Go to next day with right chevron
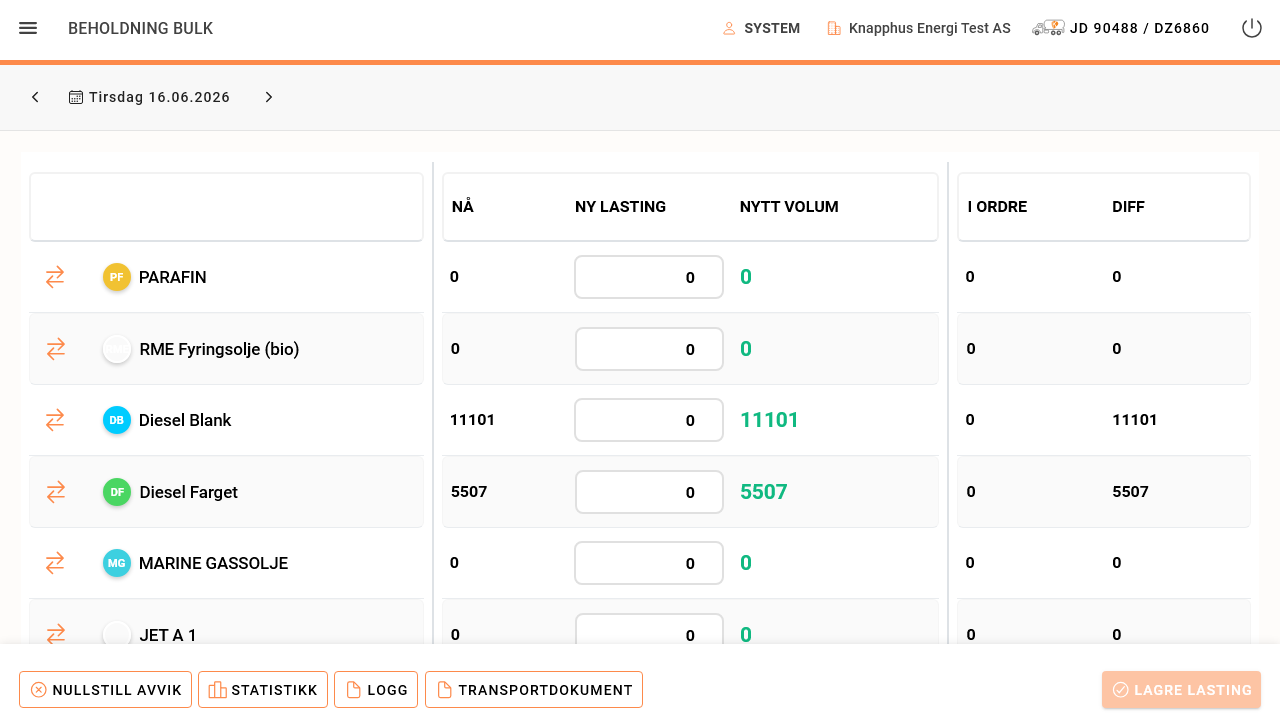 coord(269,97)
